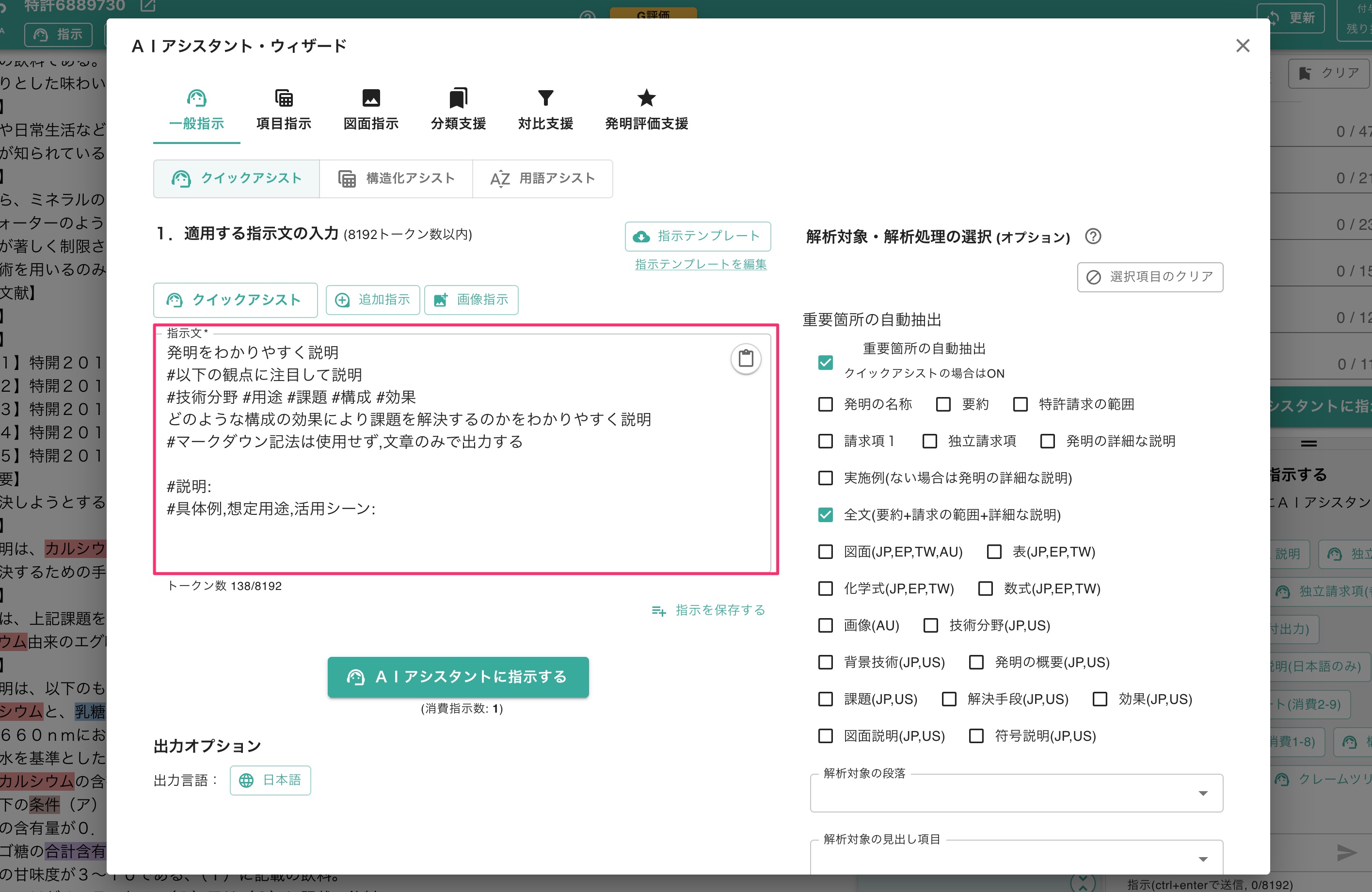Viewport: 1372px width, 892px height.
Task: Click 指示 button in background toolbar
Action: click(58, 34)
